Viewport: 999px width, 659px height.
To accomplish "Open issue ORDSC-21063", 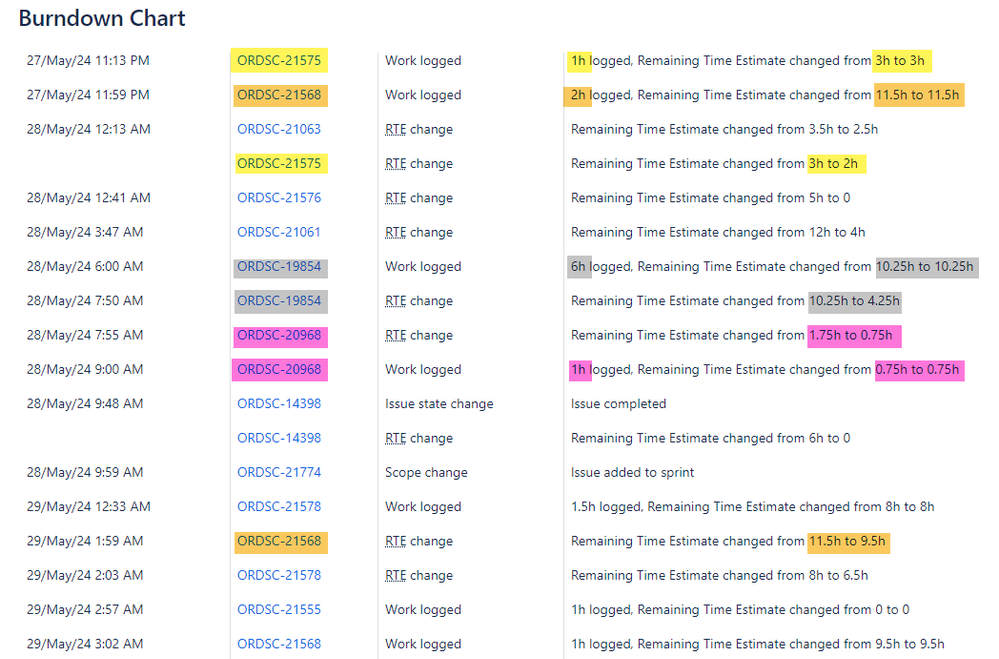I will tap(278, 129).
